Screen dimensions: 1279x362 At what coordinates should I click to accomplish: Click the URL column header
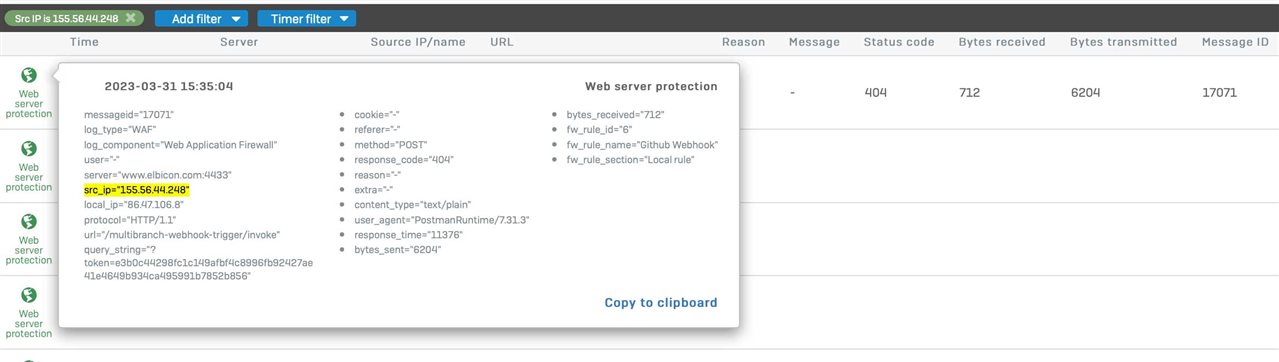(502, 42)
